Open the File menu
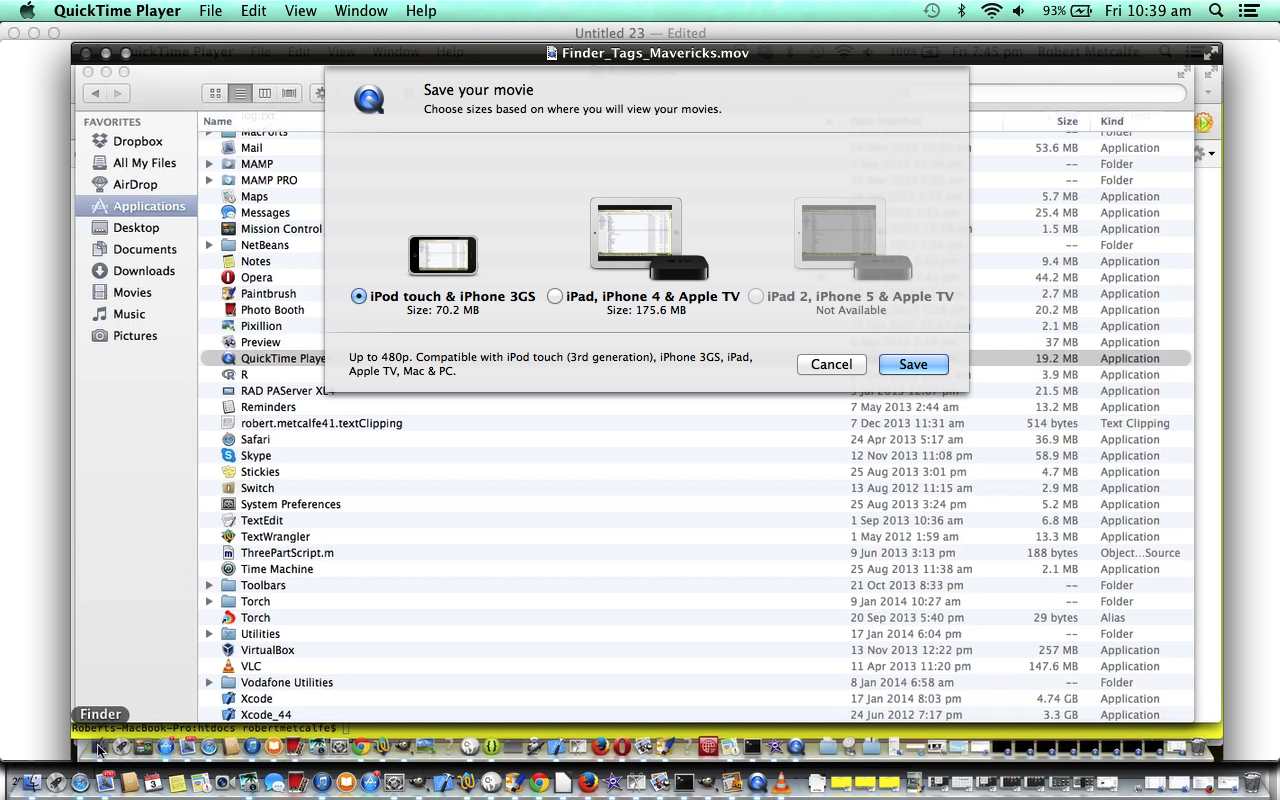The image size is (1280, 800). tap(210, 11)
